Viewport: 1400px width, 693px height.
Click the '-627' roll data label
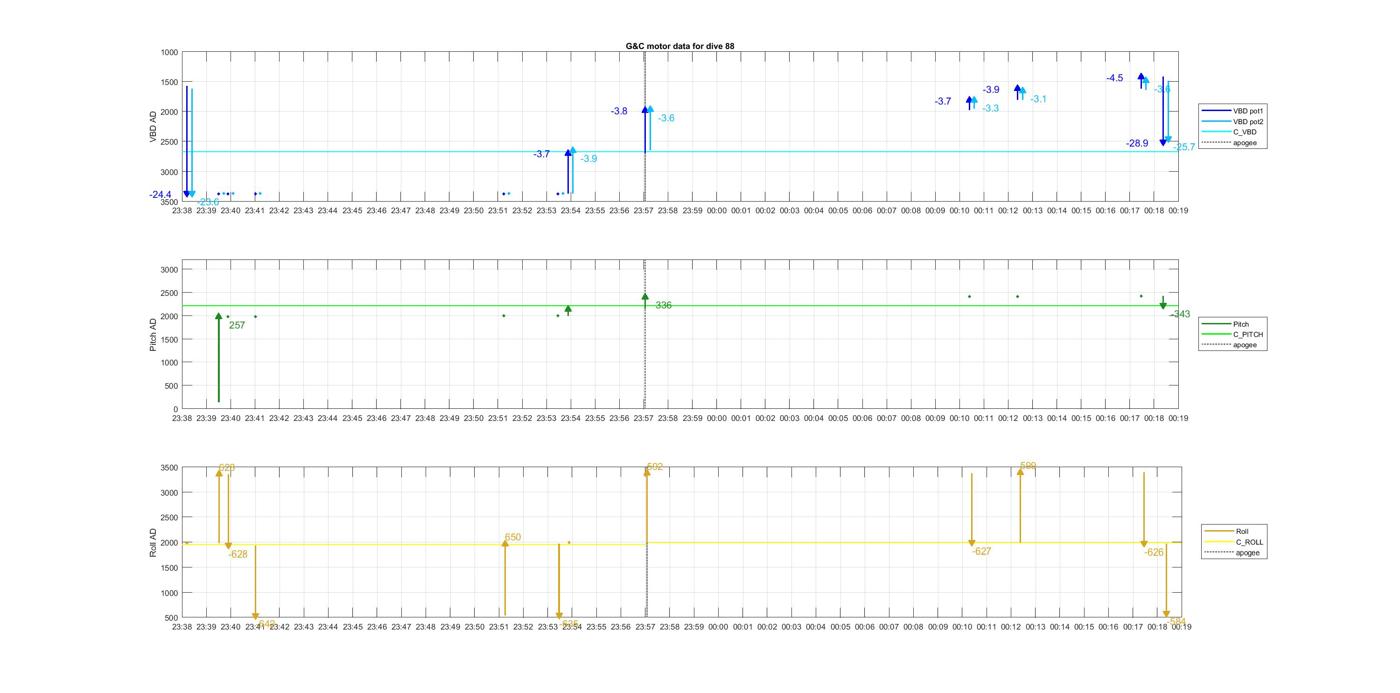click(982, 551)
